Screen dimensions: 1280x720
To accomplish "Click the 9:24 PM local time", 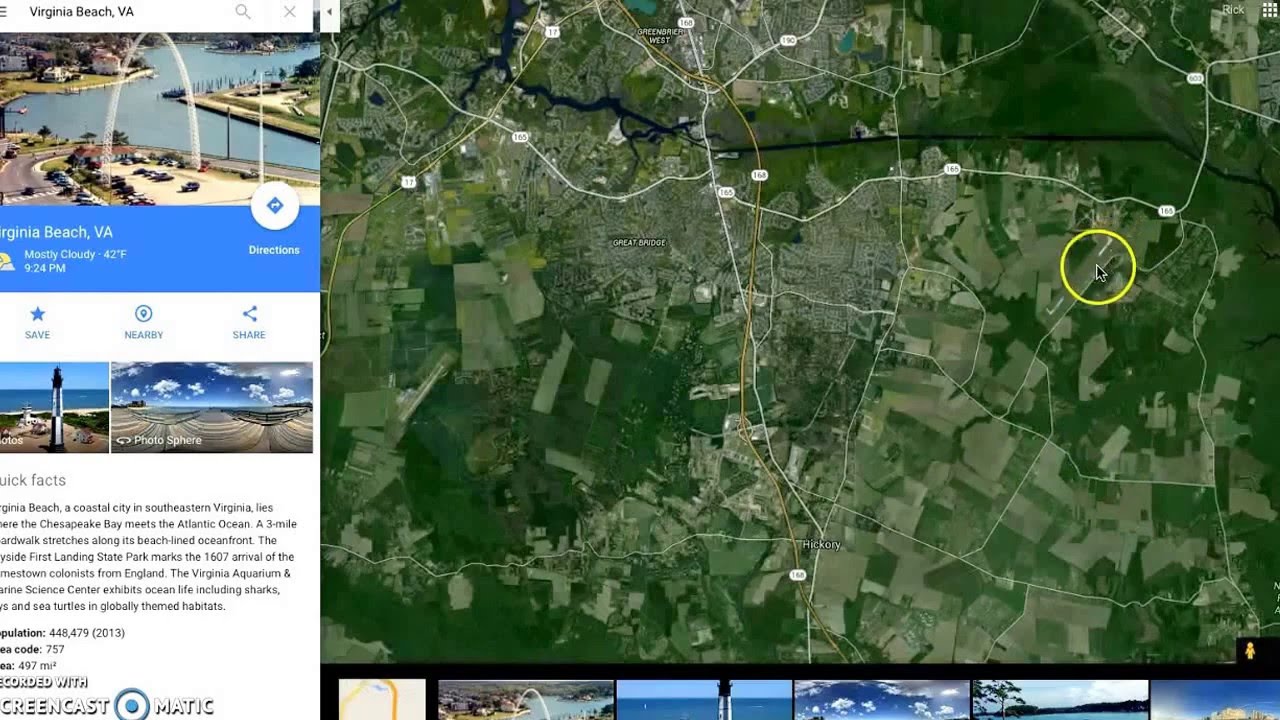I will tap(45, 269).
